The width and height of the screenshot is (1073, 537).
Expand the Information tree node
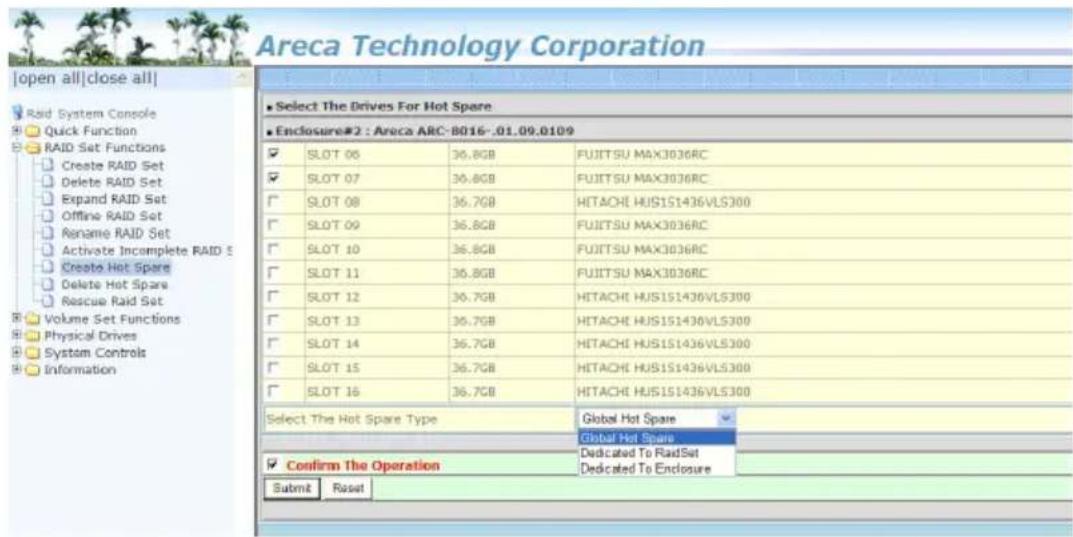click(16, 370)
